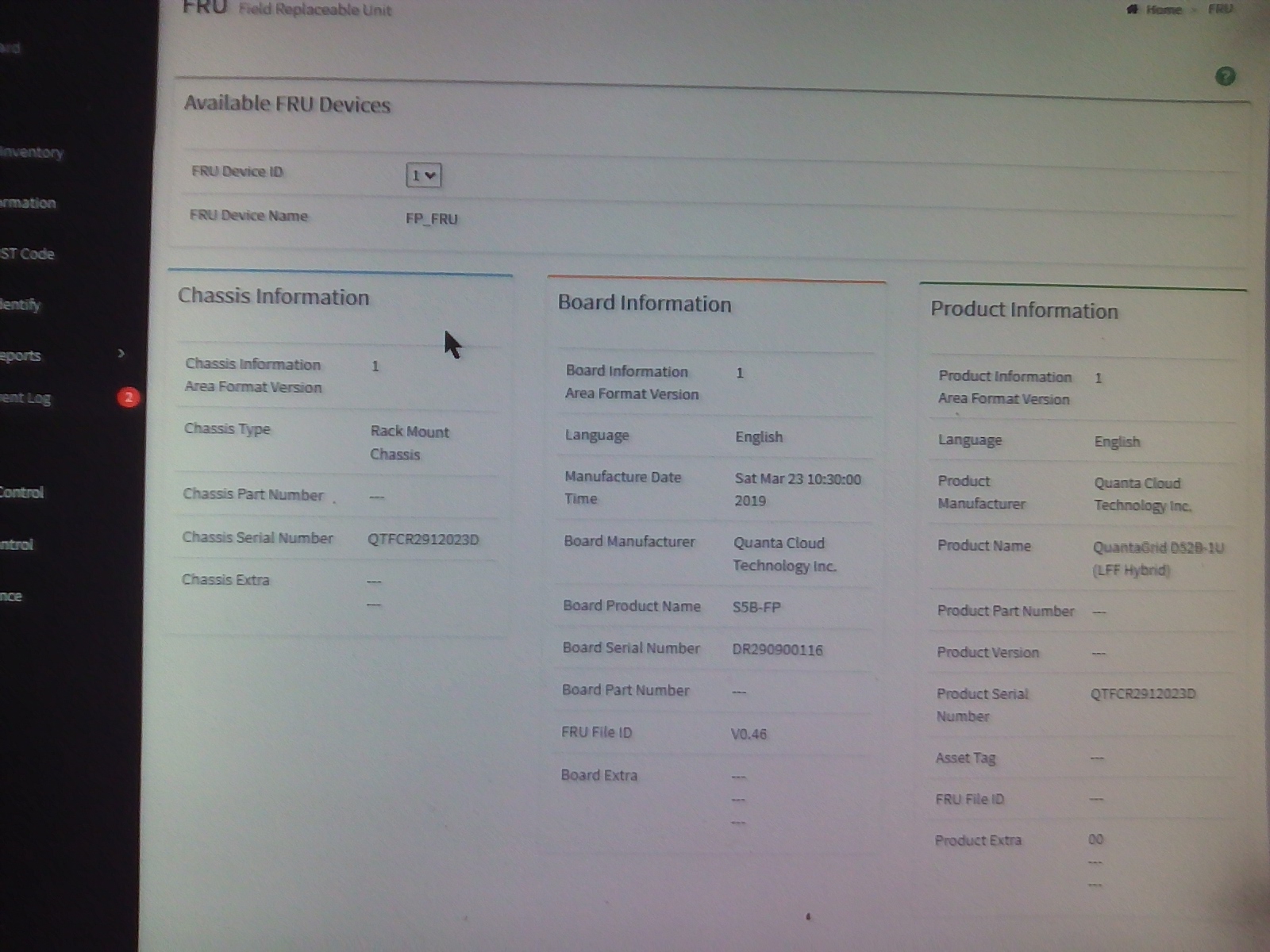Open the green help question mark icon
This screenshot has height=952, width=1270.
pyautogui.click(x=1226, y=76)
